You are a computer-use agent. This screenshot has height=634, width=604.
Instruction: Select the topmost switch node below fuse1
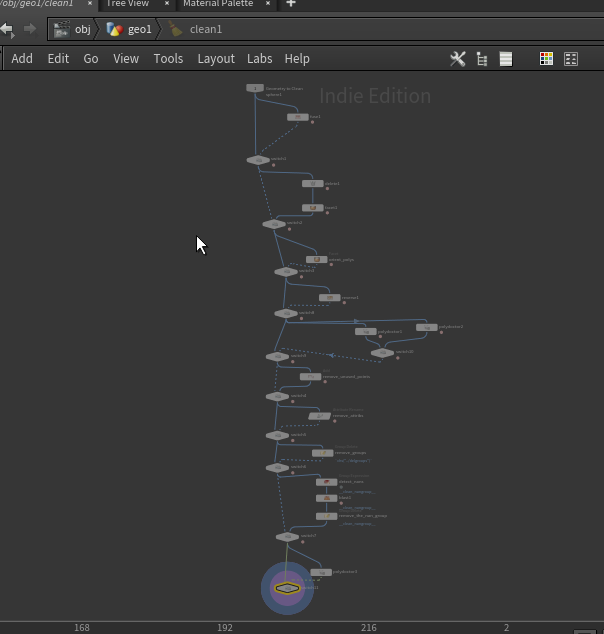(x=258, y=160)
